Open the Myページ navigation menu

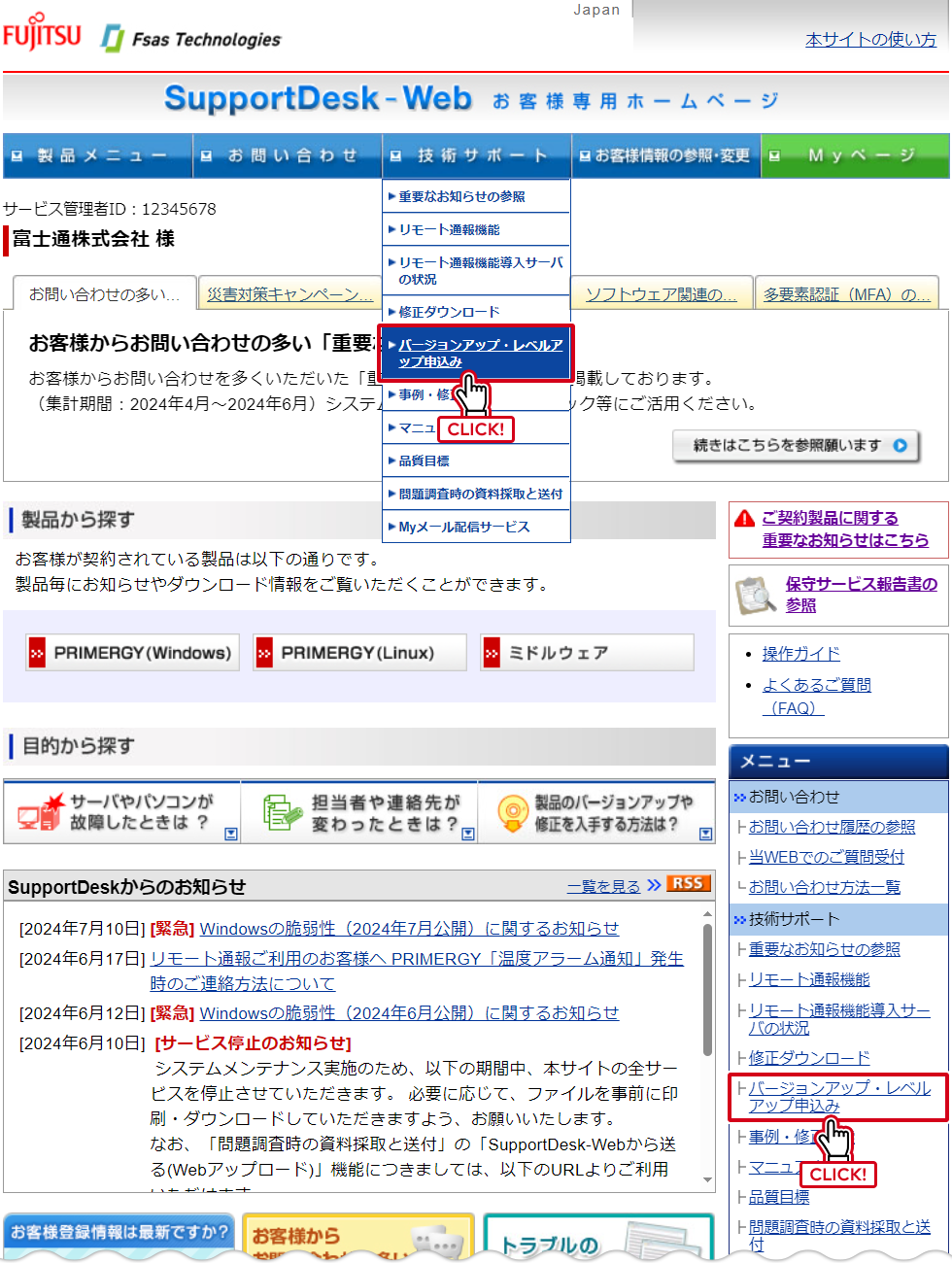click(855, 155)
